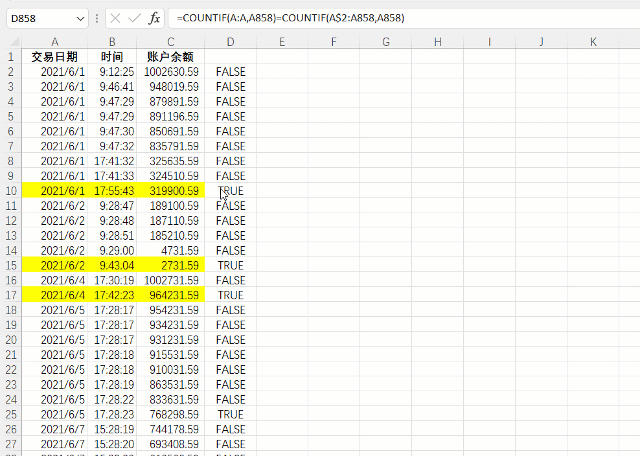Select cell showing time 17:42:23
The height and width of the screenshot is (456, 640).
[112, 295]
